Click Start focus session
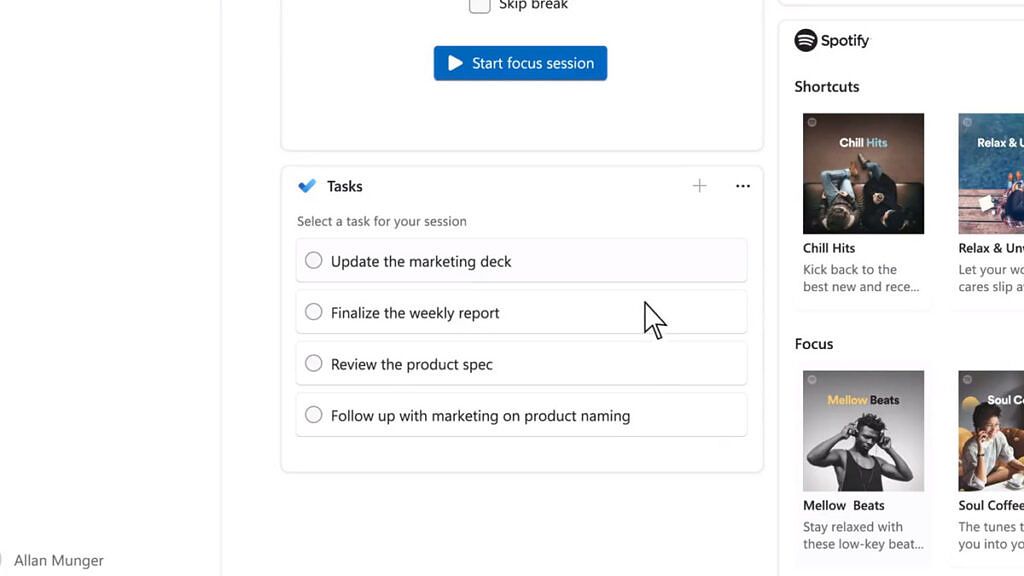1024x576 pixels. coord(520,62)
